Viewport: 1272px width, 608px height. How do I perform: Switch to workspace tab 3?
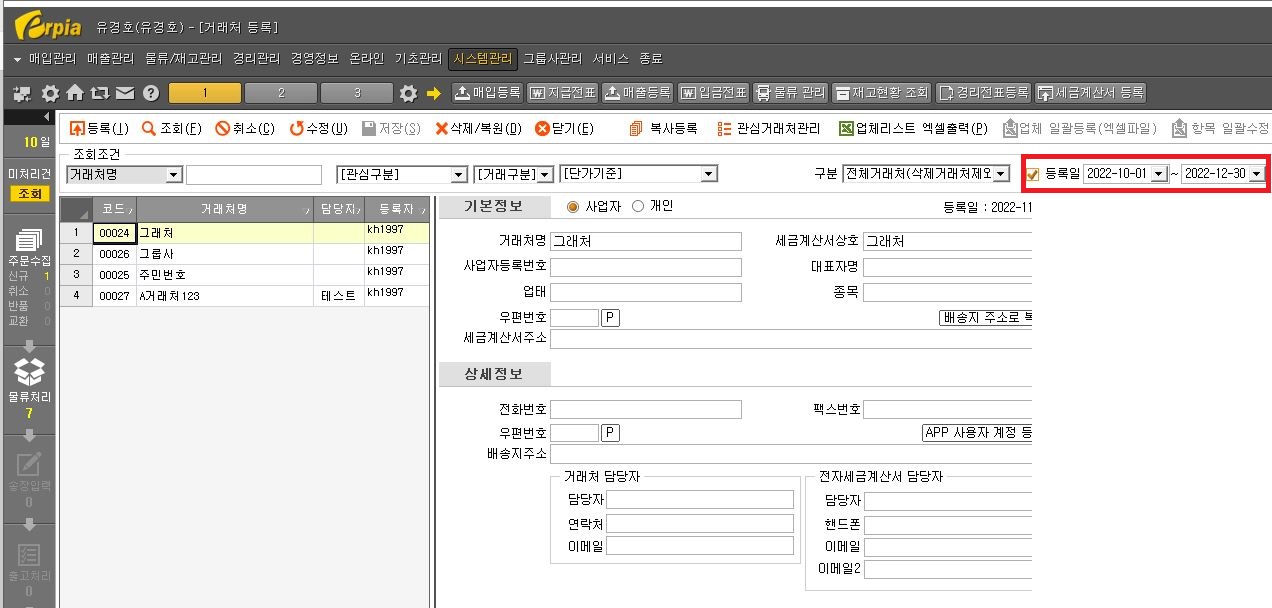click(x=356, y=93)
